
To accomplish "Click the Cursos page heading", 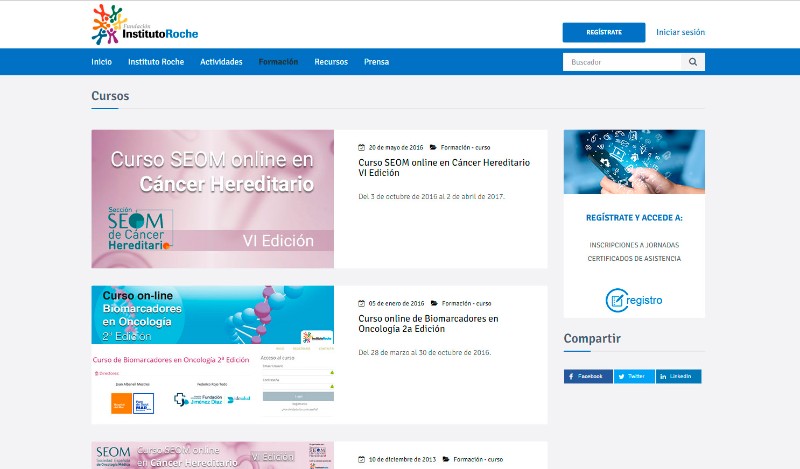I will (x=110, y=96).
